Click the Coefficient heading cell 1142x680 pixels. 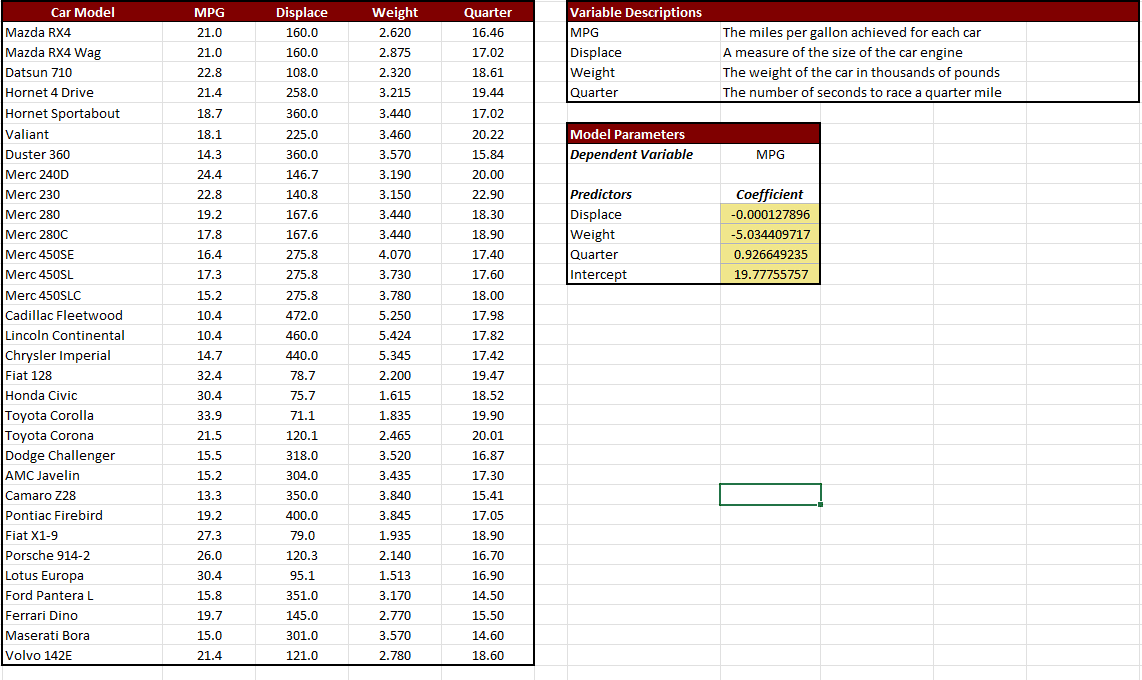point(770,194)
